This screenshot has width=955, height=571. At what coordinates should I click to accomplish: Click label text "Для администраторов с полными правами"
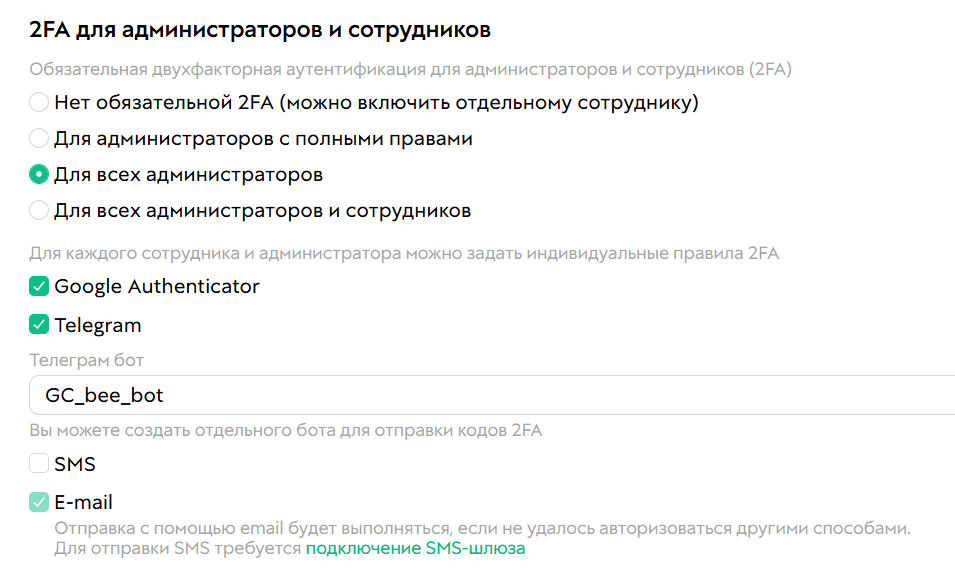263,138
